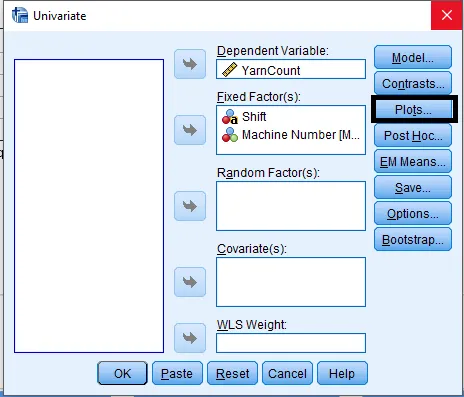Click inside the WLS Weight field

[291, 343]
